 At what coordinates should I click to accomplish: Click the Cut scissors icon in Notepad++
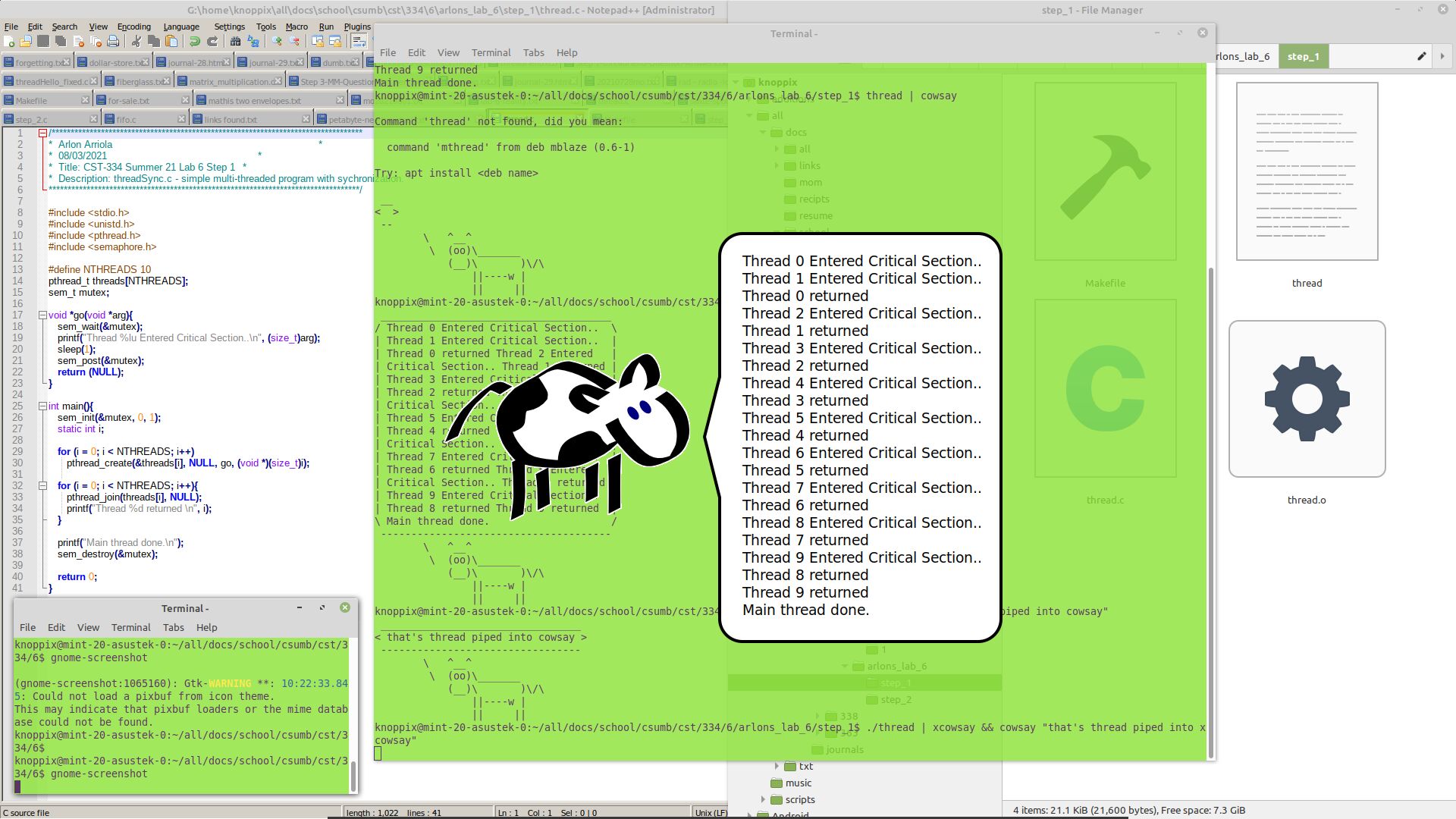click(136, 41)
